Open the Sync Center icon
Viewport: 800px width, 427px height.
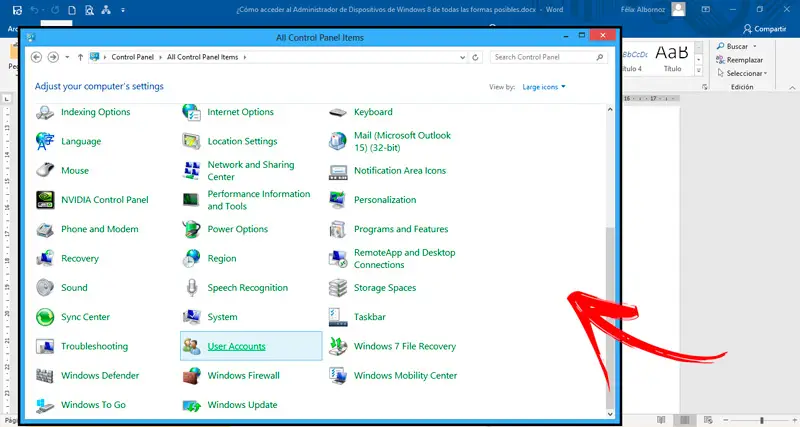tap(45, 317)
